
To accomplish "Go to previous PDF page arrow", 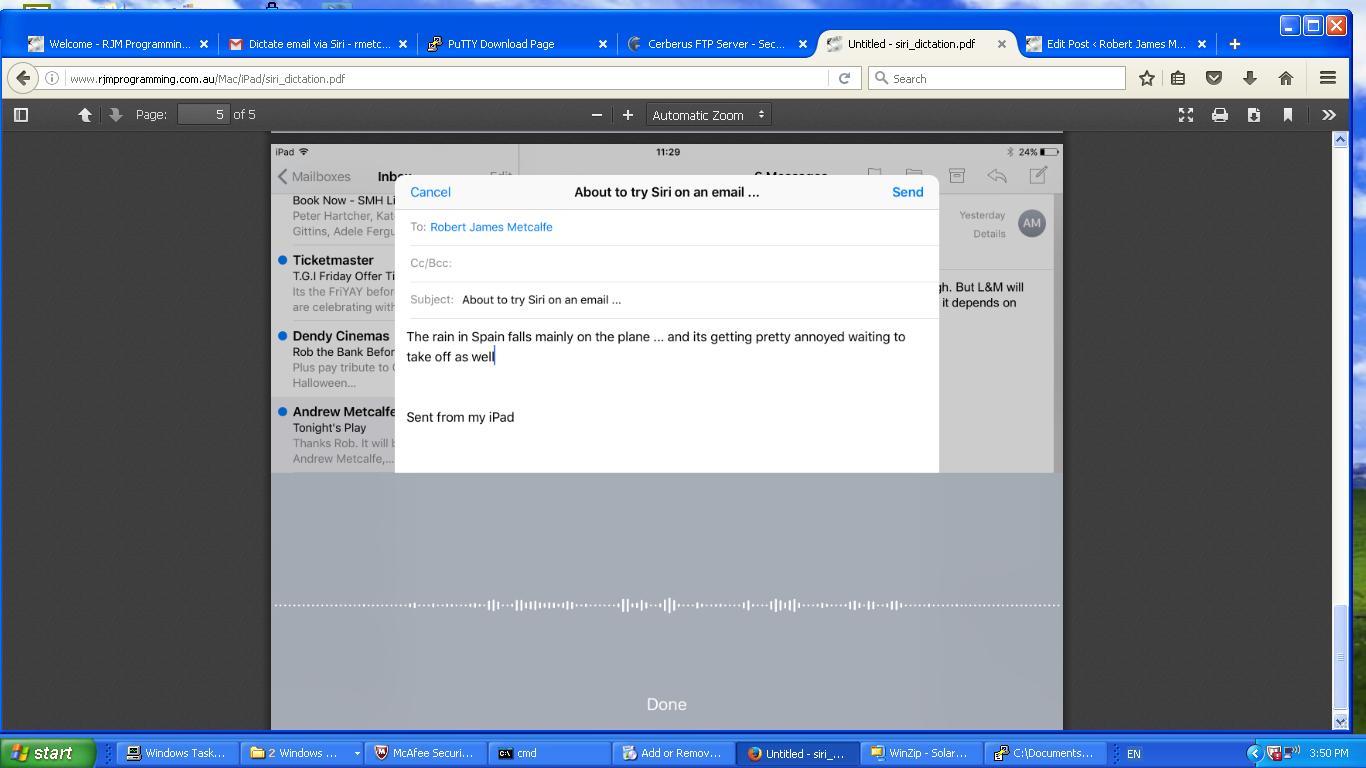I will click(x=85, y=115).
